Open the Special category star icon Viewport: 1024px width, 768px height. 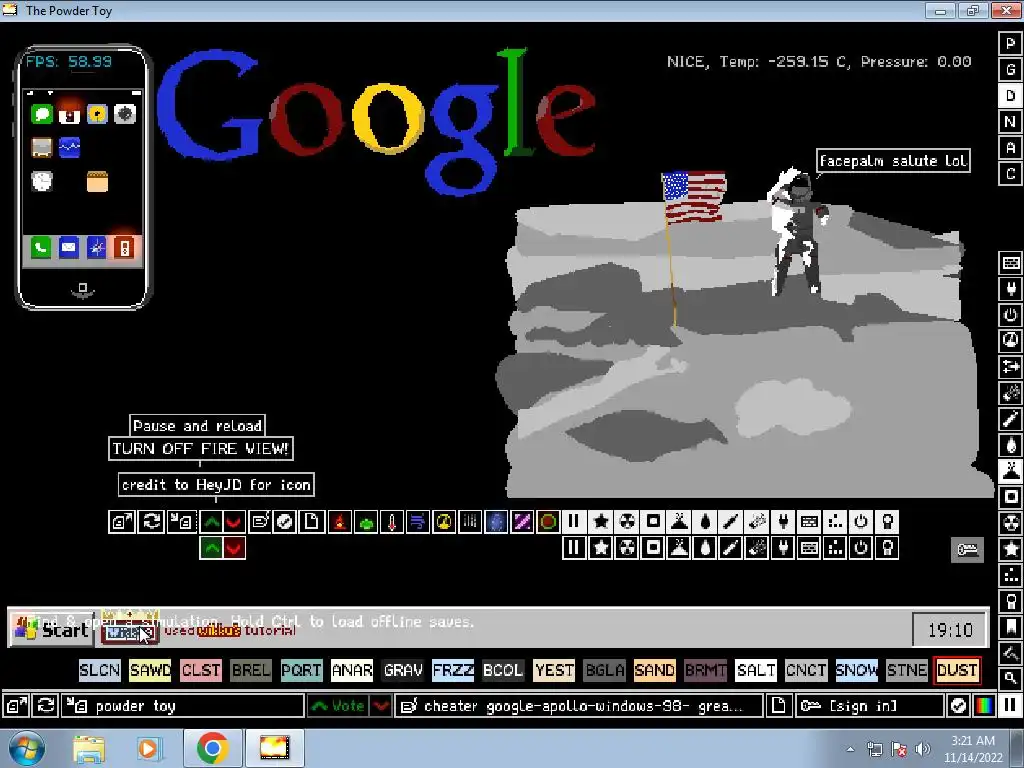[x=1010, y=549]
